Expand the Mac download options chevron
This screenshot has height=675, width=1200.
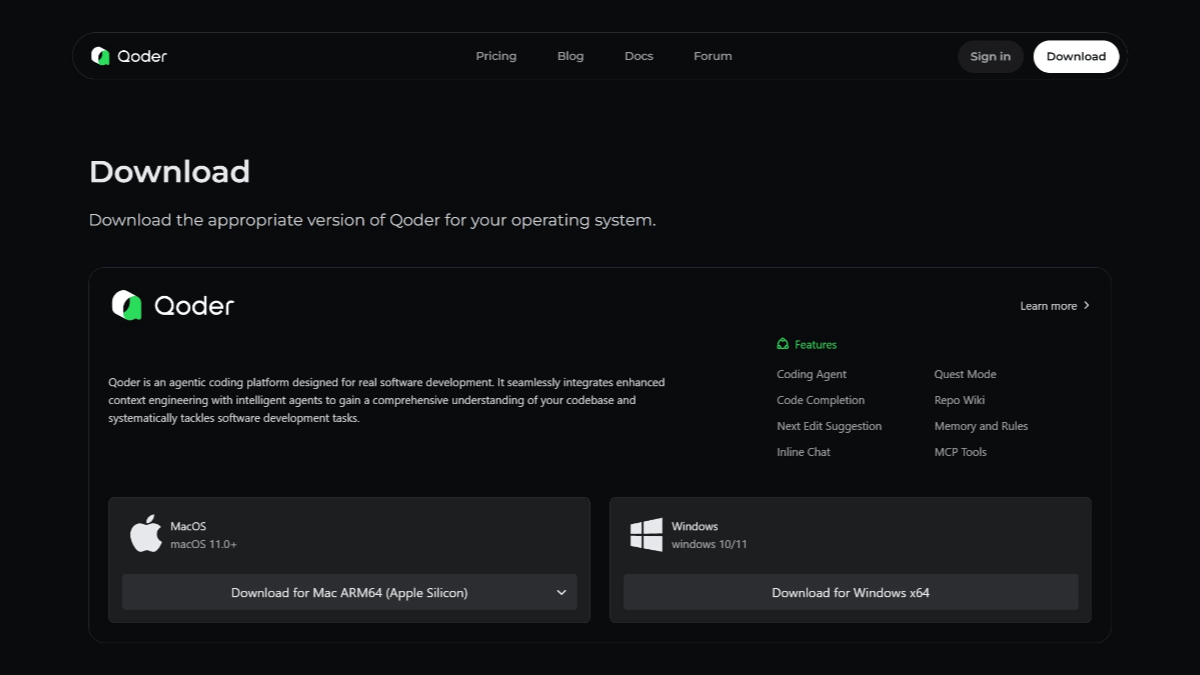[x=561, y=592]
